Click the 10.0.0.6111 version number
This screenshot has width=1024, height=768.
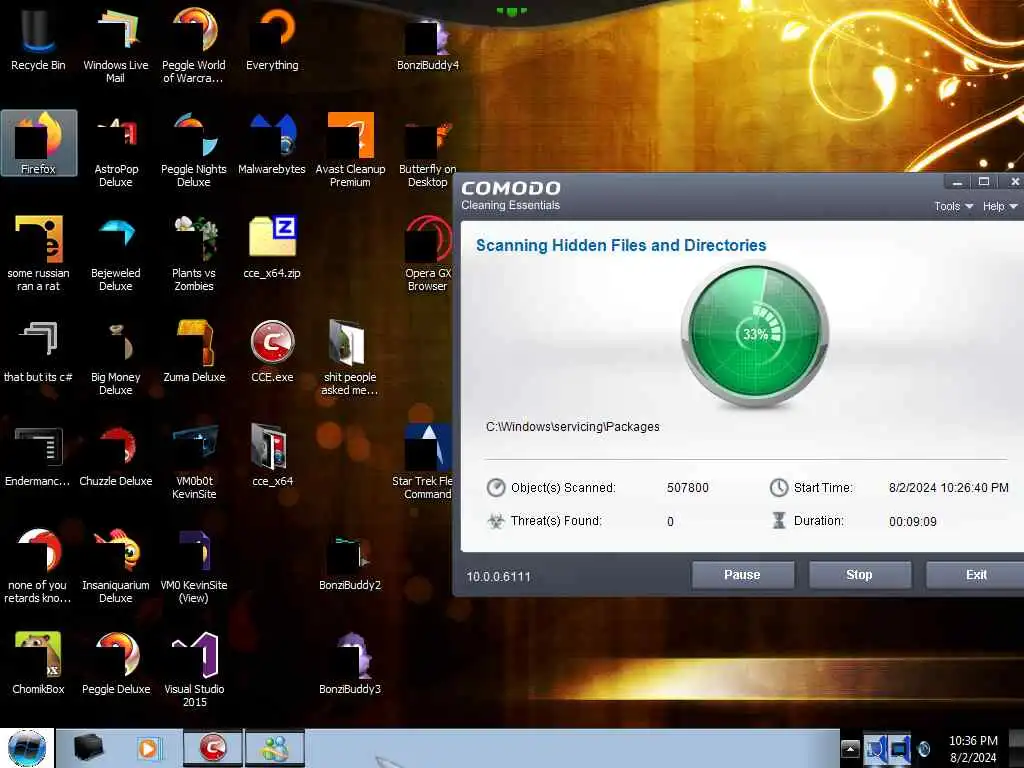pos(498,577)
